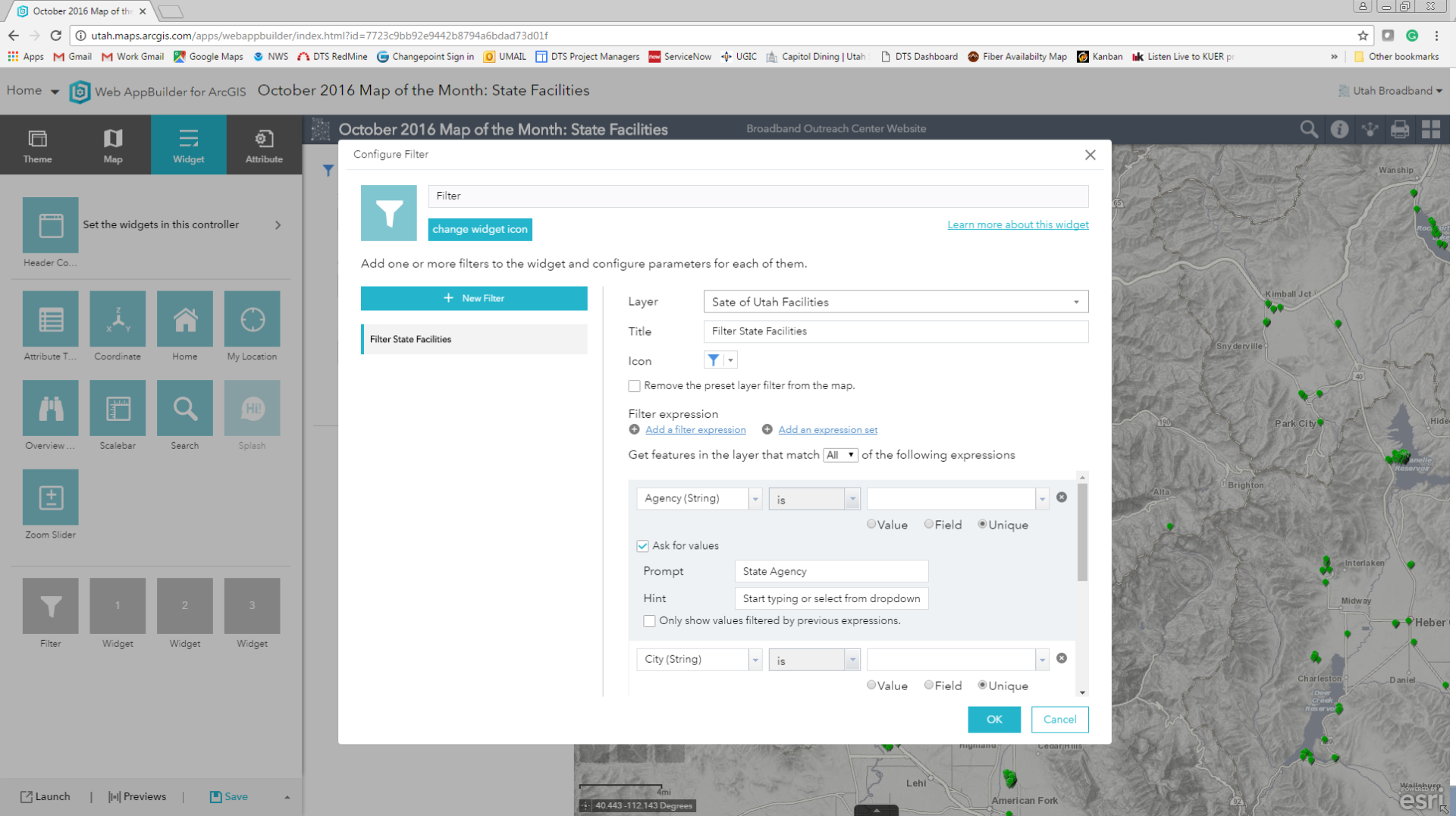Click the Home widget icon
Image resolution: width=1456 pixels, height=816 pixels.
[x=185, y=319]
